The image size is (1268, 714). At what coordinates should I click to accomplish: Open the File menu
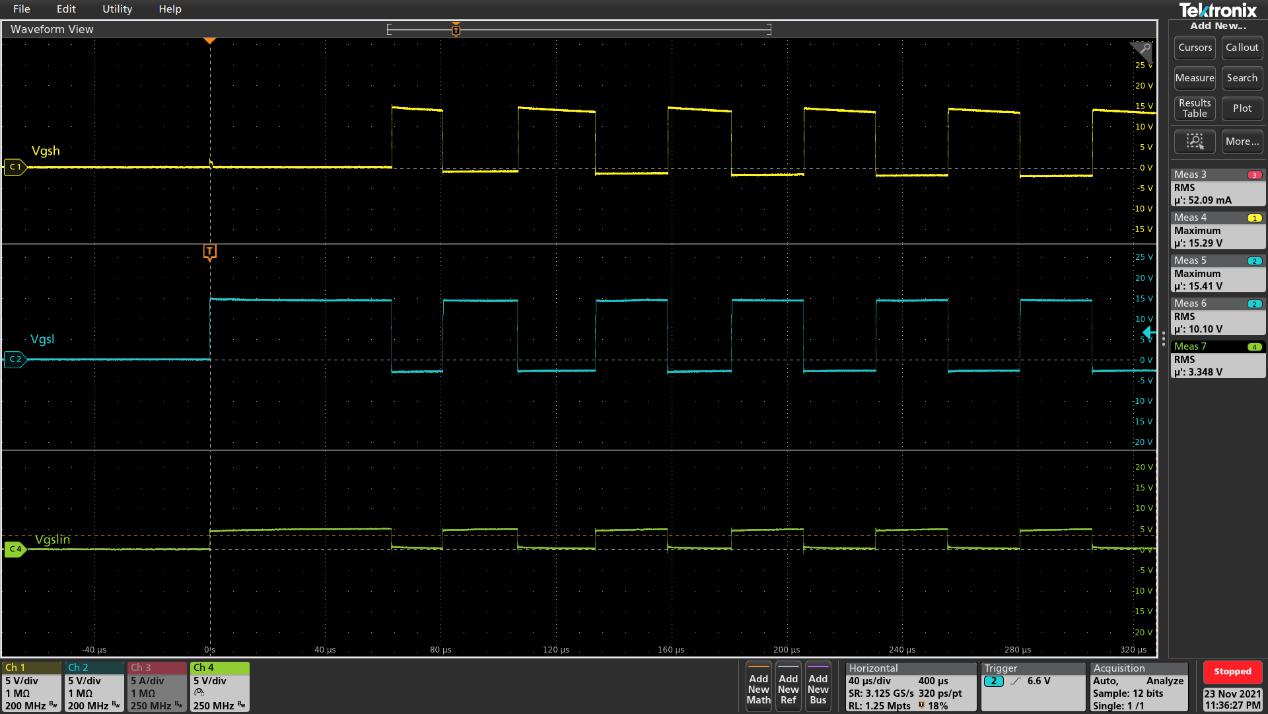click(x=21, y=9)
